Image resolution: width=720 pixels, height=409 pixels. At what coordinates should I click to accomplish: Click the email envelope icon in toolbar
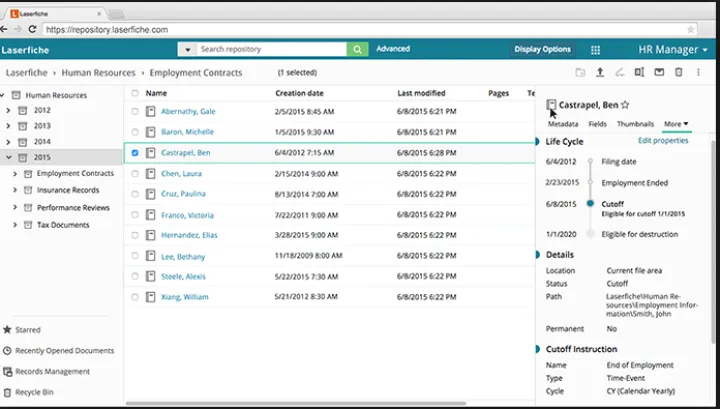click(659, 72)
